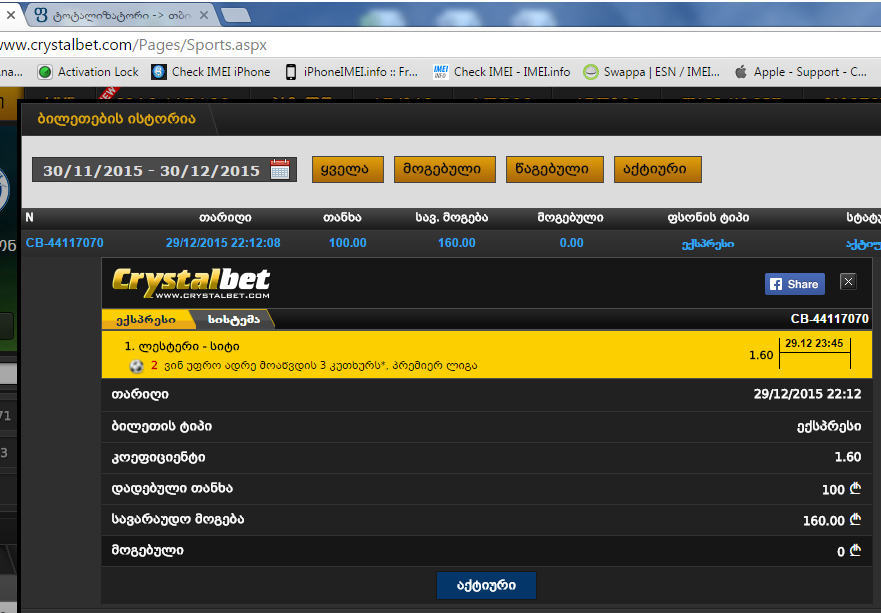Image resolution: width=881 pixels, height=613 pixels.
Task: Click the 1.60 odds in yellow row
Action: (761, 355)
